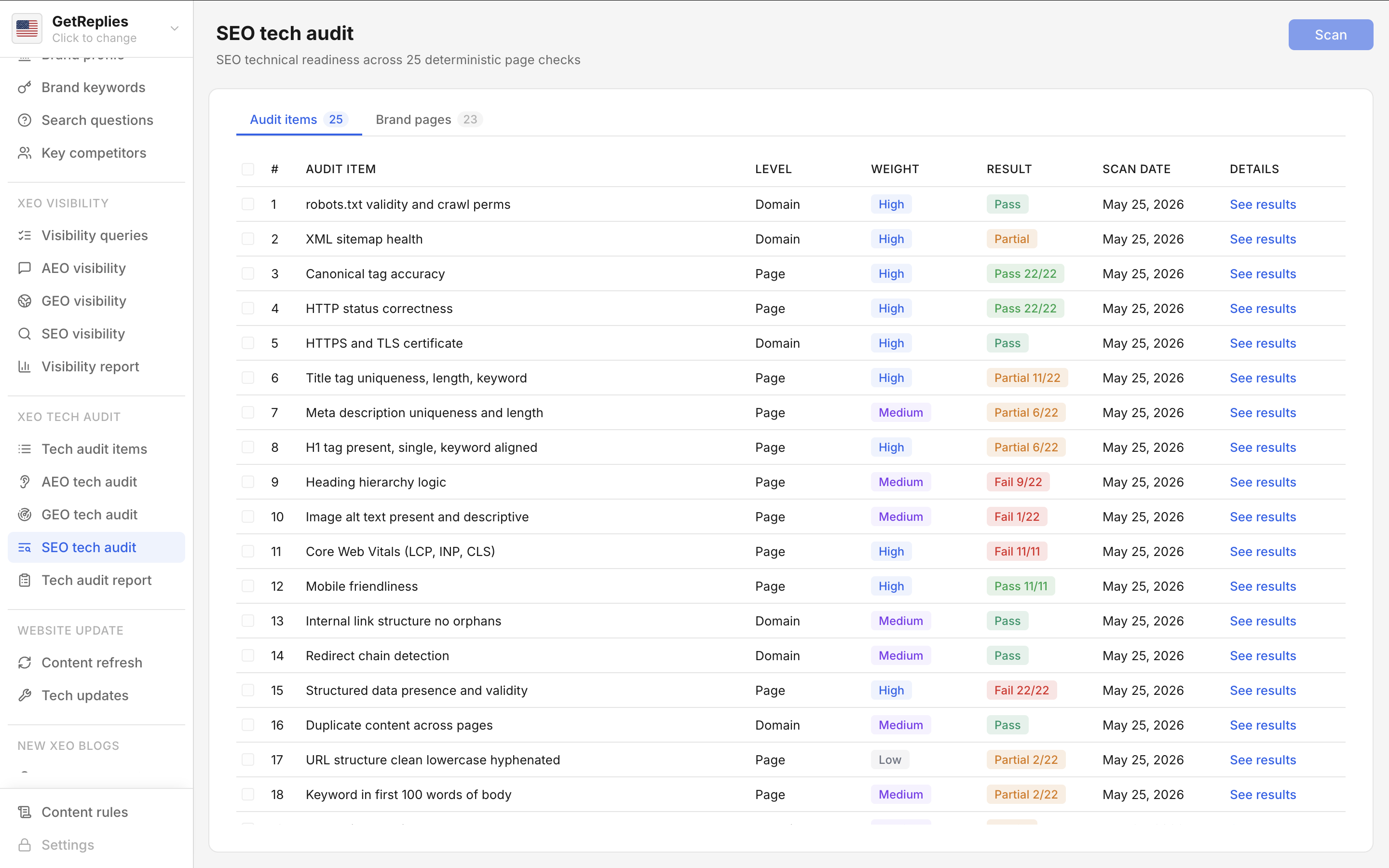Click the GEO visibility globe icon
This screenshot has height=868, width=1389.
click(x=24, y=301)
